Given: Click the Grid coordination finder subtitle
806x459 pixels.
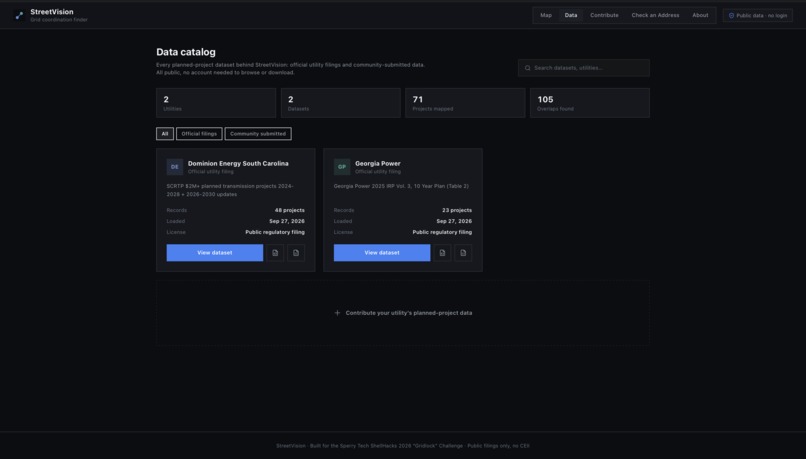Looking at the screenshot, I should (x=59, y=20).
